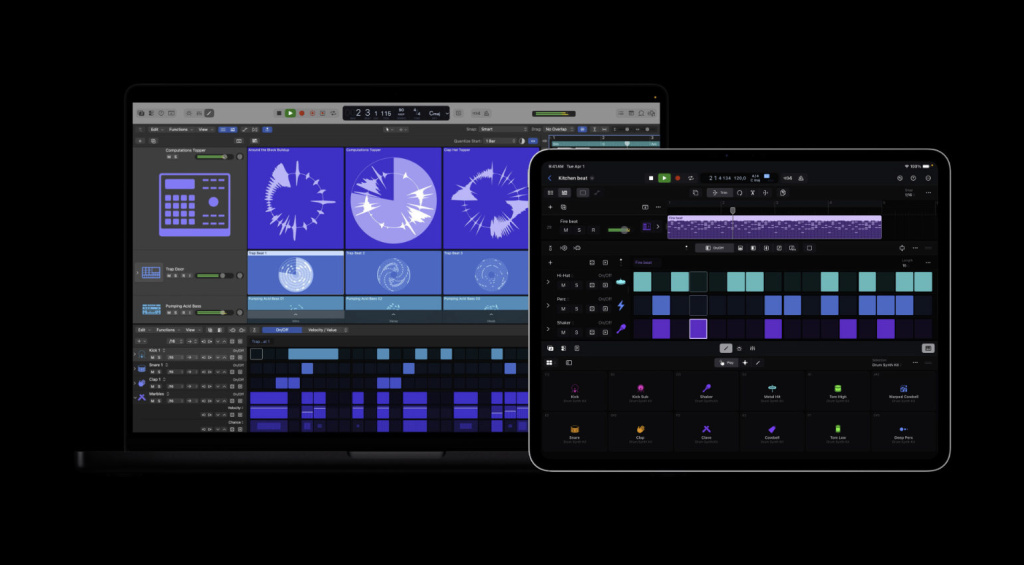Open the View menu in Mac Live Loops area
The height and width of the screenshot is (565, 1024).
(204, 129)
